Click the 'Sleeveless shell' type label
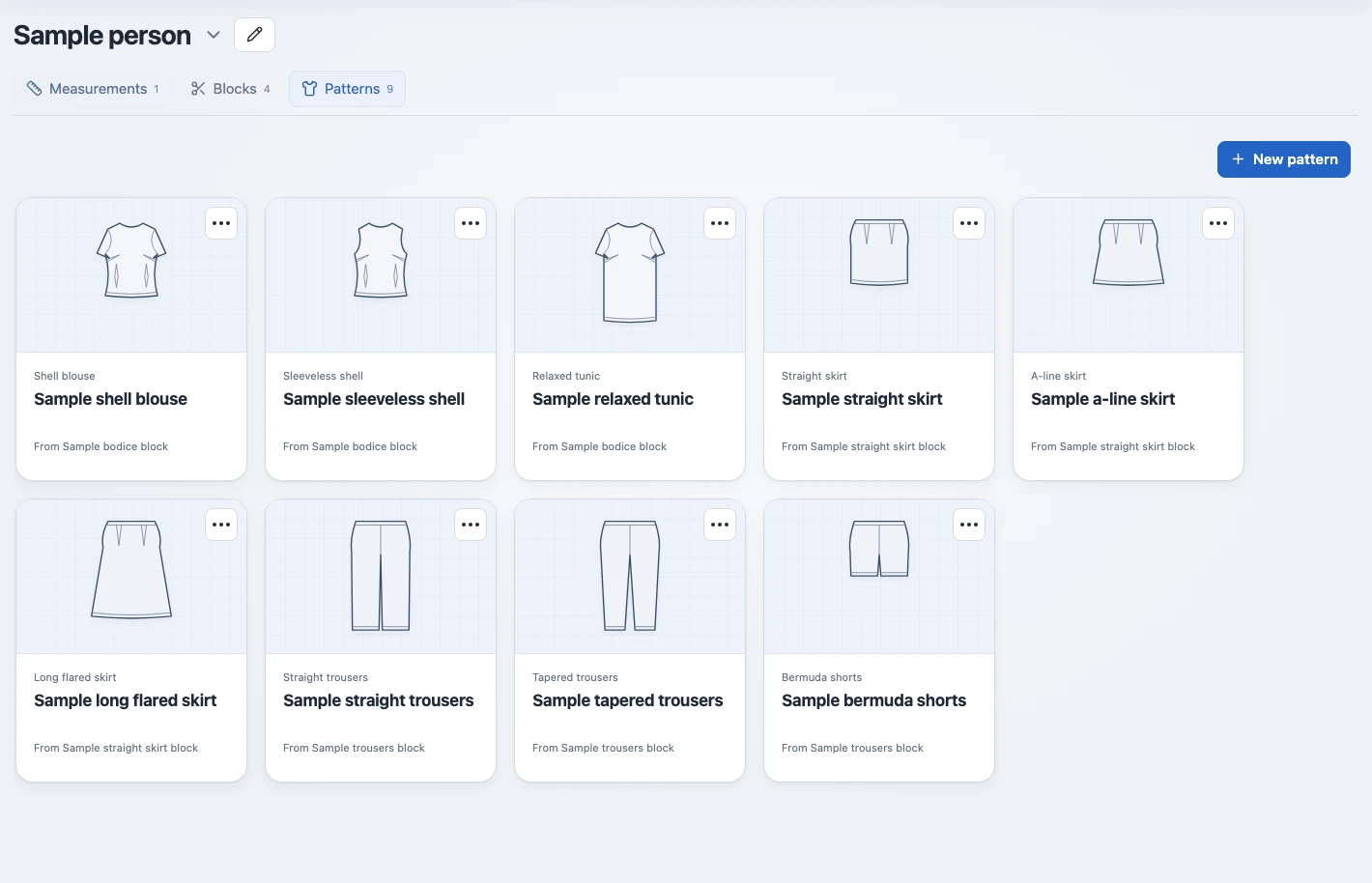 [x=323, y=376]
